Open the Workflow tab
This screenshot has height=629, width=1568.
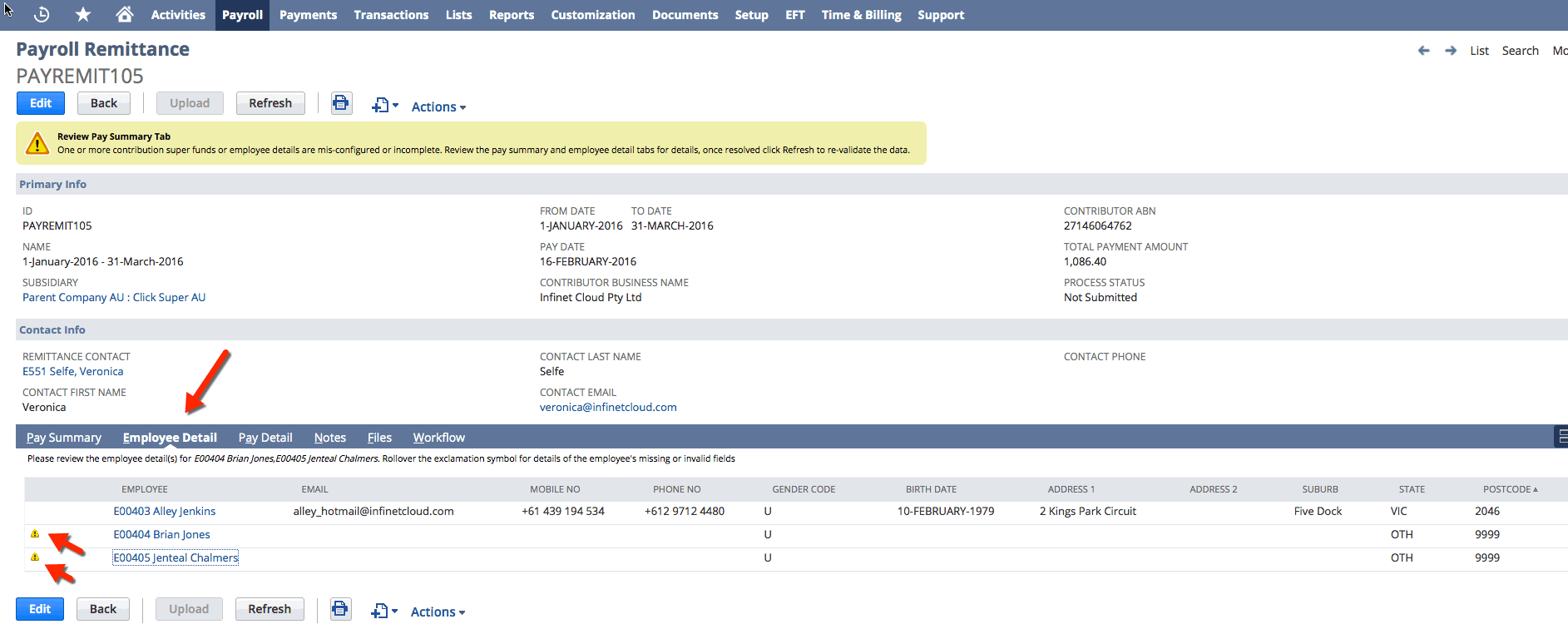click(439, 438)
